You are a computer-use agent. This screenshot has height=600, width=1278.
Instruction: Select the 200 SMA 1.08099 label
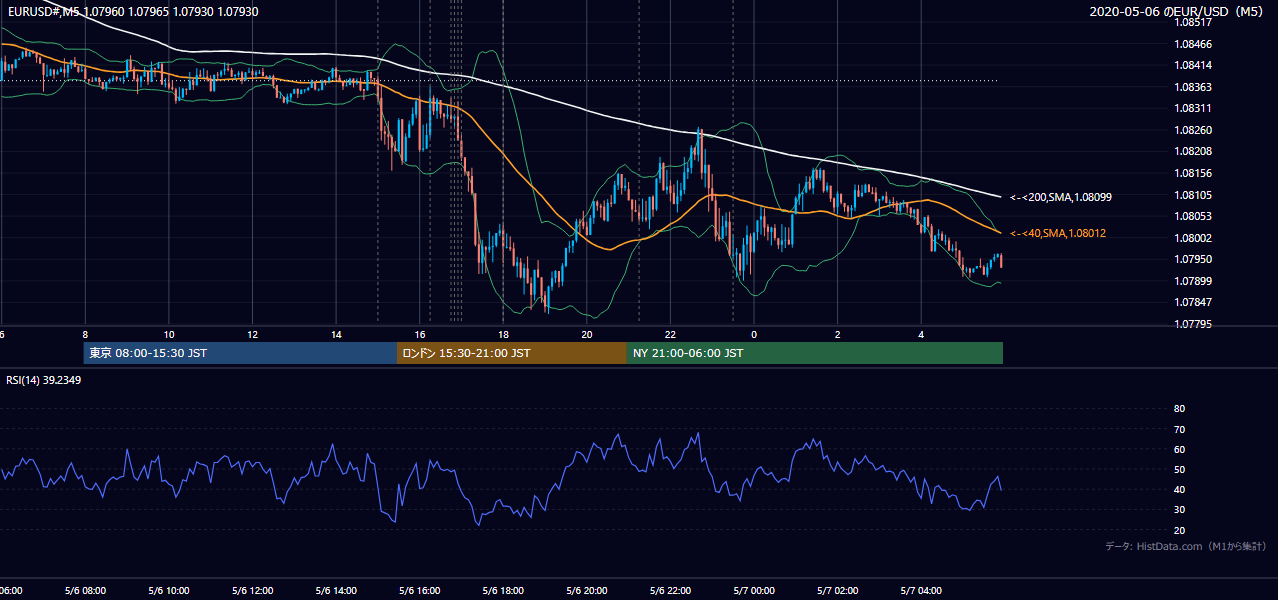coord(1060,197)
